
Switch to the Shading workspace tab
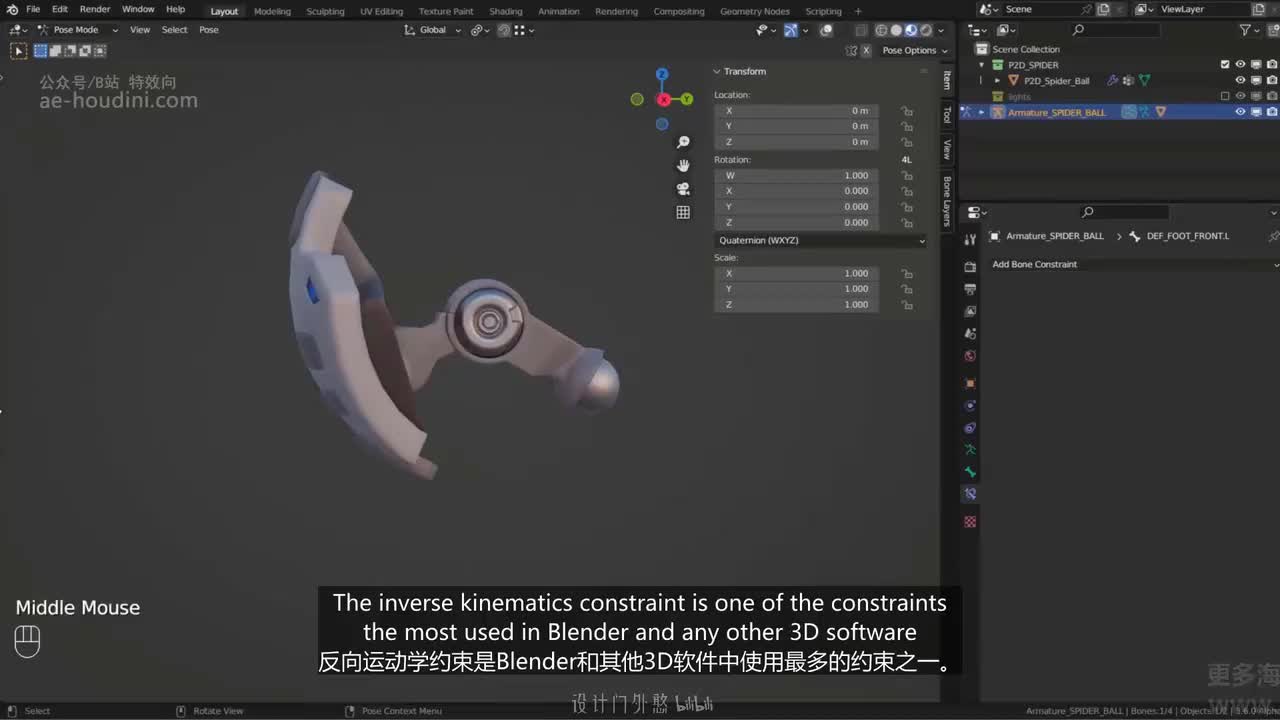[x=505, y=11]
